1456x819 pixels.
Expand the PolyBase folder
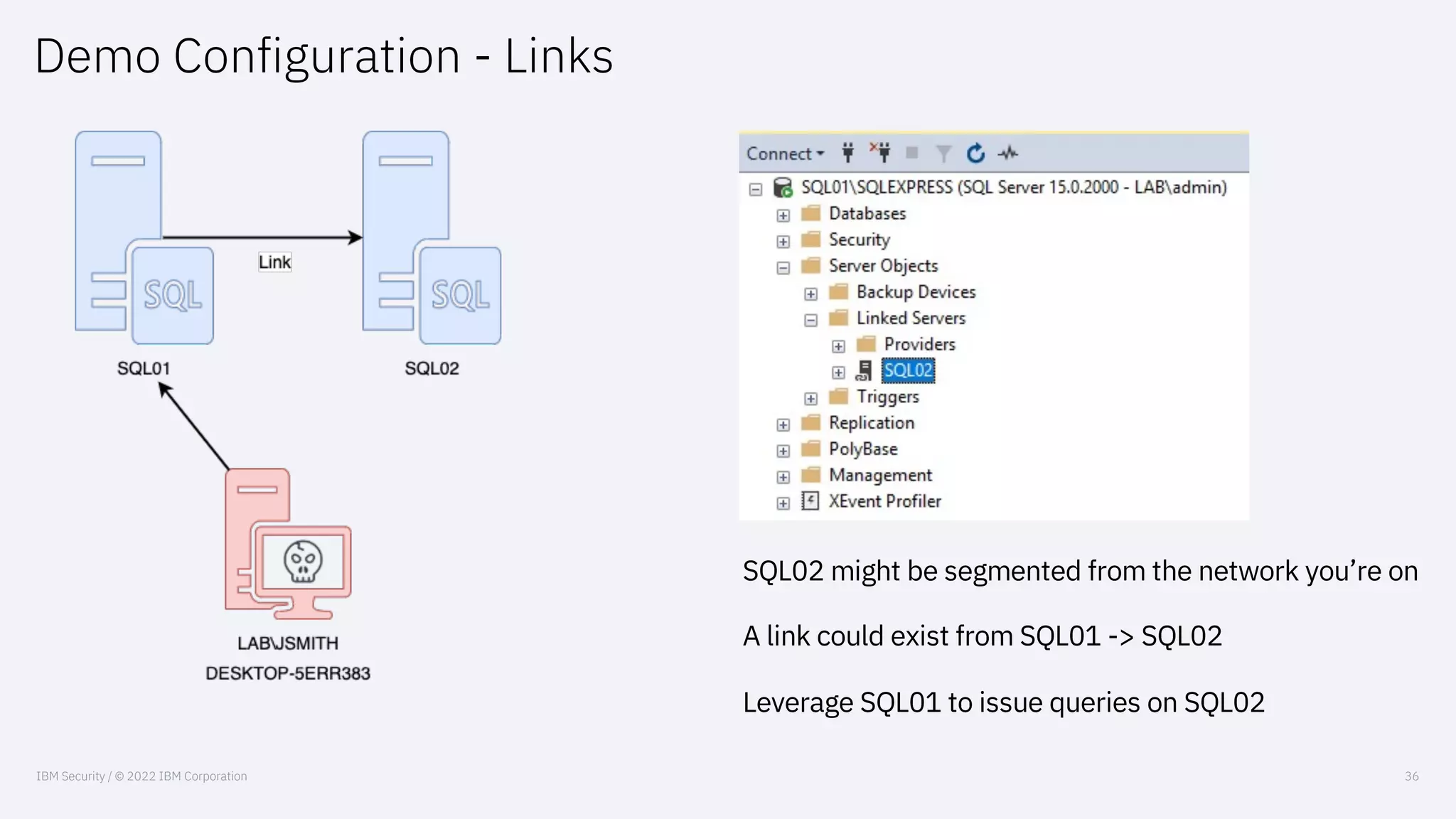[783, 451]
